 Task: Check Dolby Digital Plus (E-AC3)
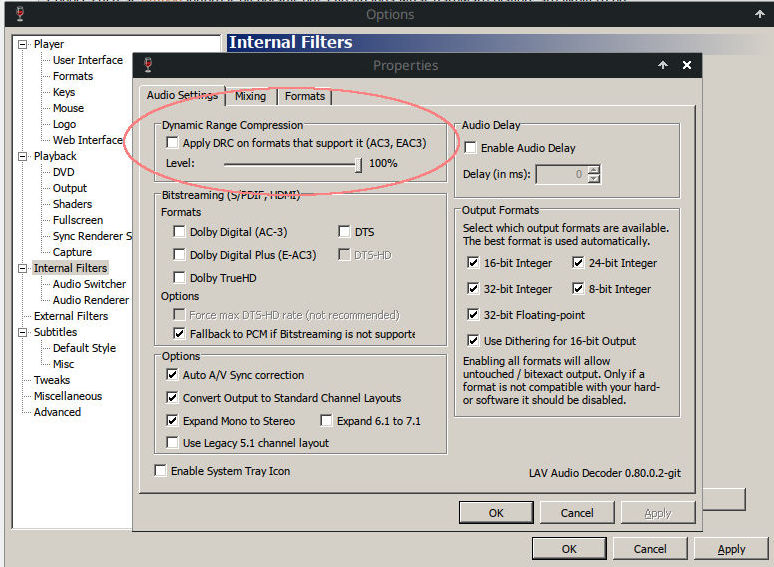pyautogui.click(x=179, y=255)
